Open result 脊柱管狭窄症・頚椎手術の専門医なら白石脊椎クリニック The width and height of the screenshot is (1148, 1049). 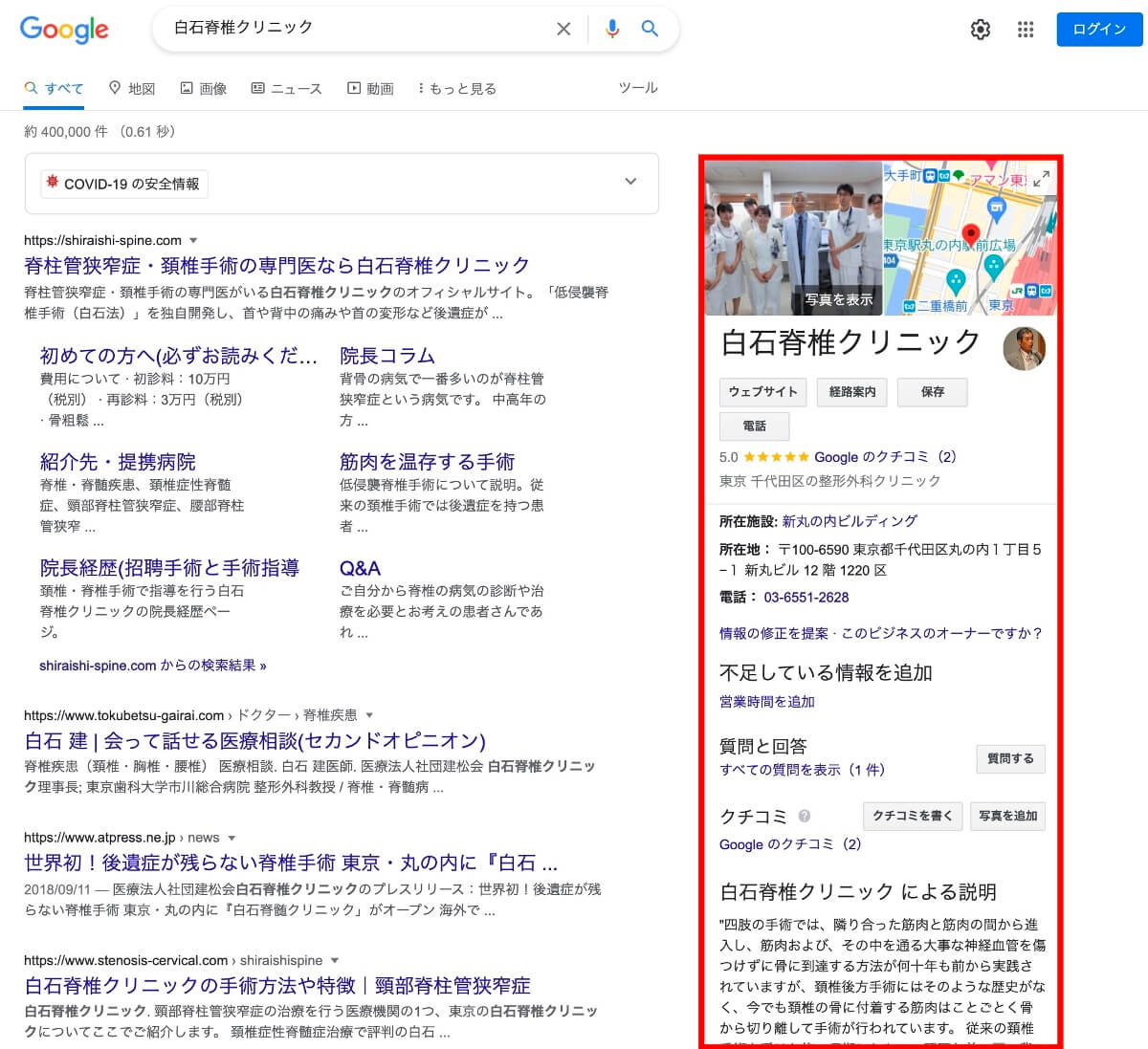pyautogui.click(x=276, y=265)
